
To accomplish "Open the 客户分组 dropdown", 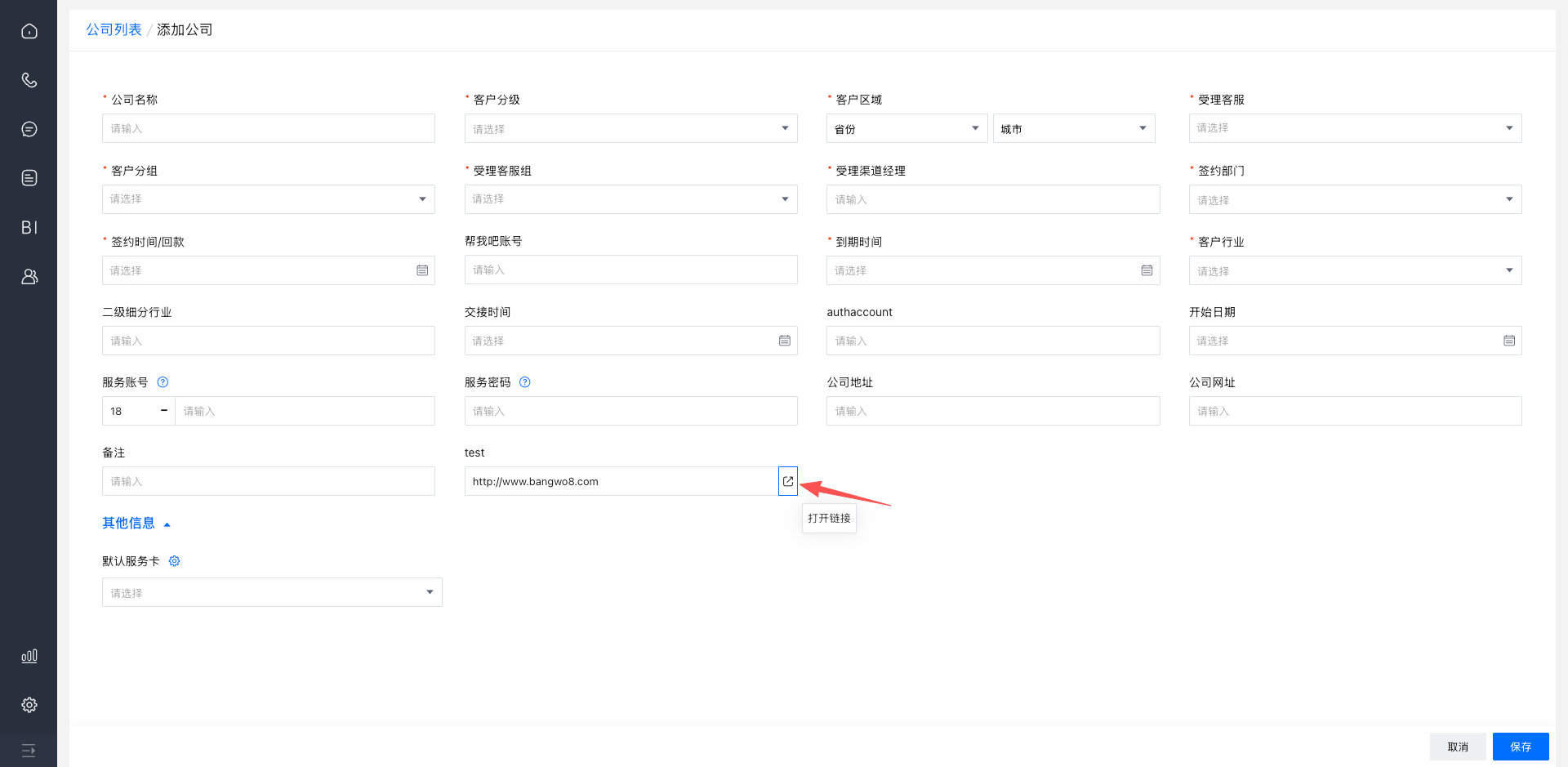I will [269, 199].
